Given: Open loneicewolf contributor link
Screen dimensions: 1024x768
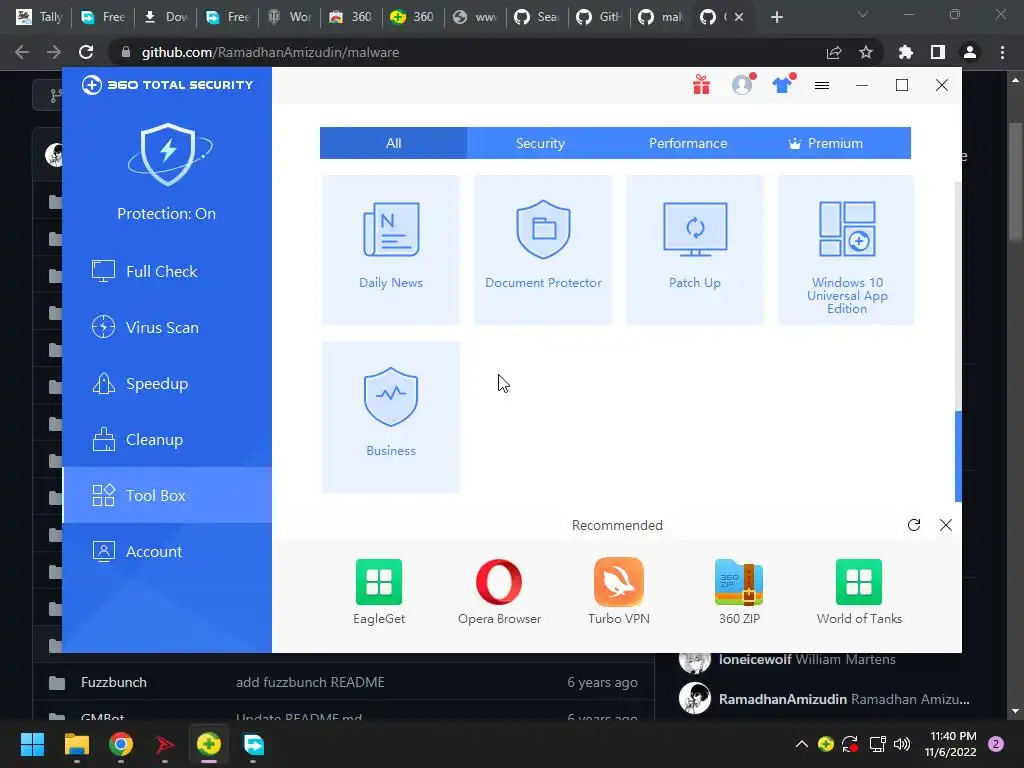Looking at the screenshot, I should (755, 660).
